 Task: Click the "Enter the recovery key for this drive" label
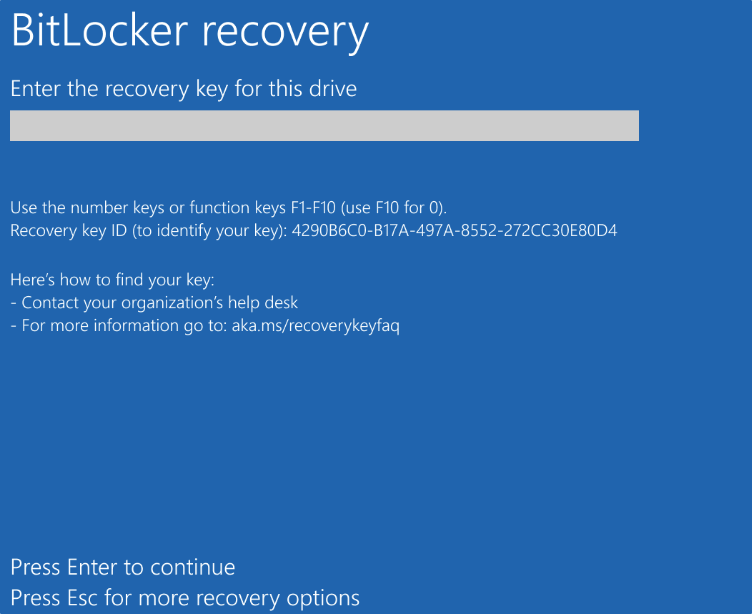click(x=183, y=89)
